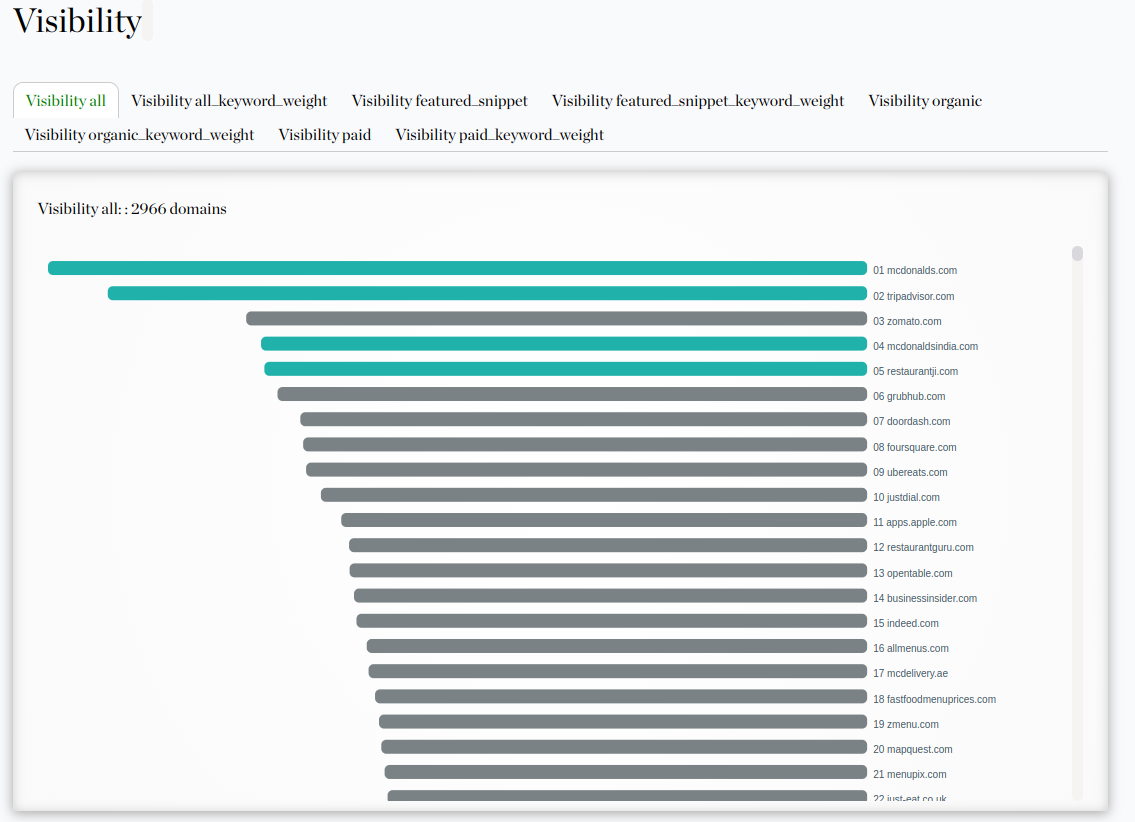1135x822 pixels.
Task: Click the '17 mcdelivery.ae' label
Action: click(910, 674)
